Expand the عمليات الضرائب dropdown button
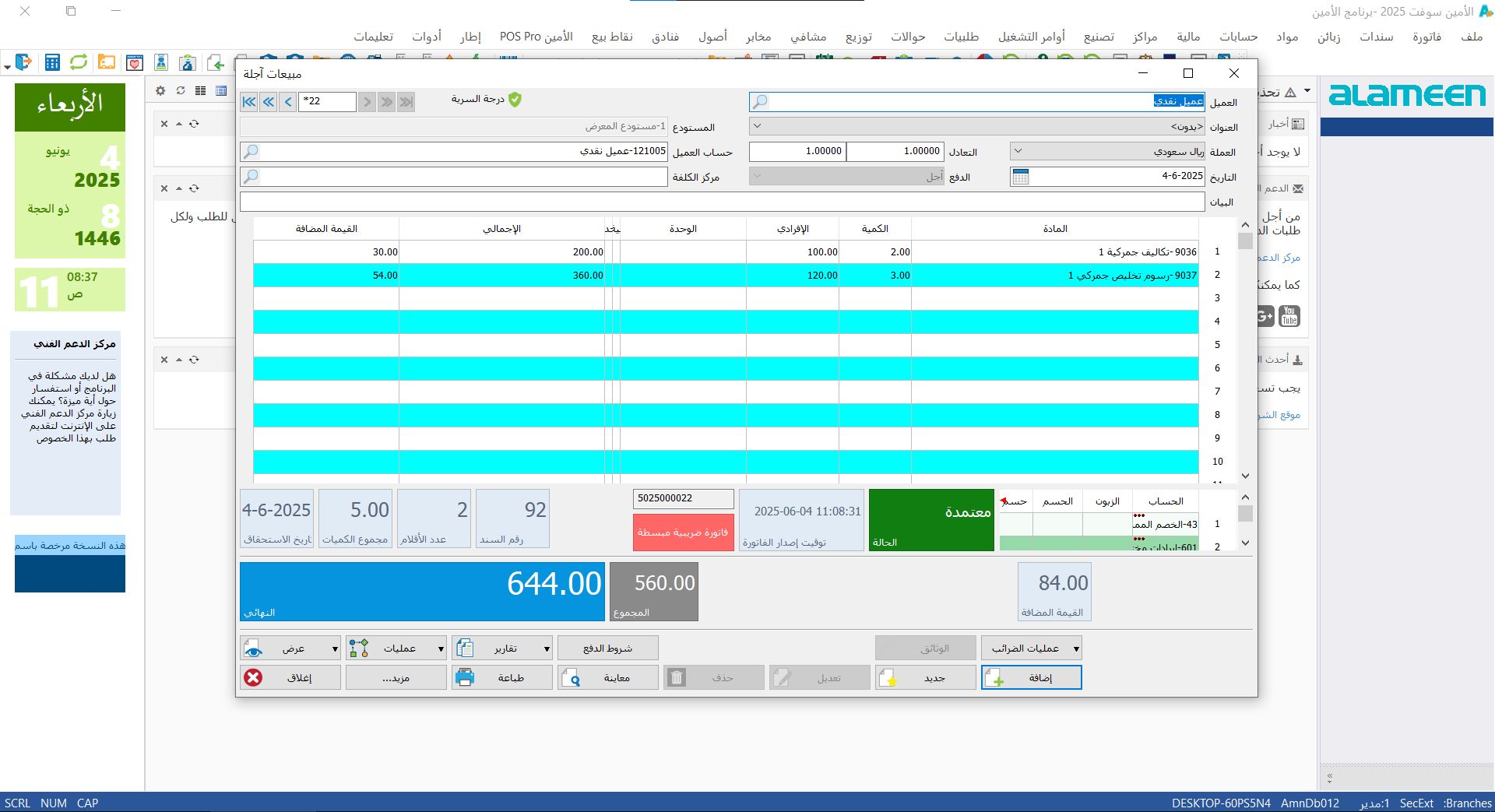The image size is (1495, 812). 1075,649
